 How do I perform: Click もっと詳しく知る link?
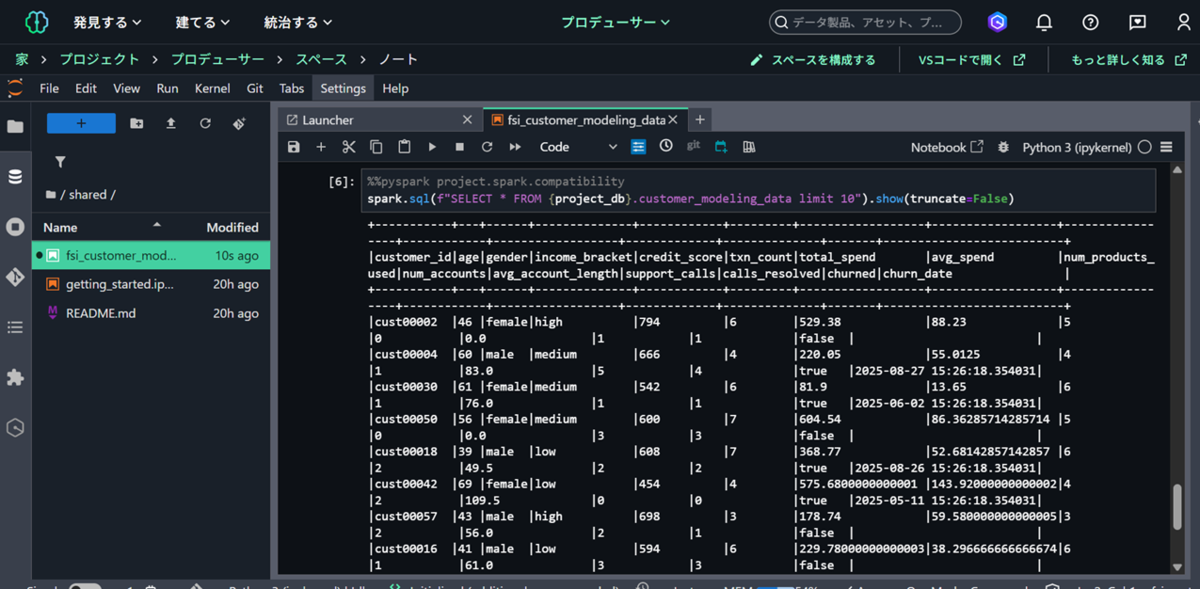coord(1130,60)
